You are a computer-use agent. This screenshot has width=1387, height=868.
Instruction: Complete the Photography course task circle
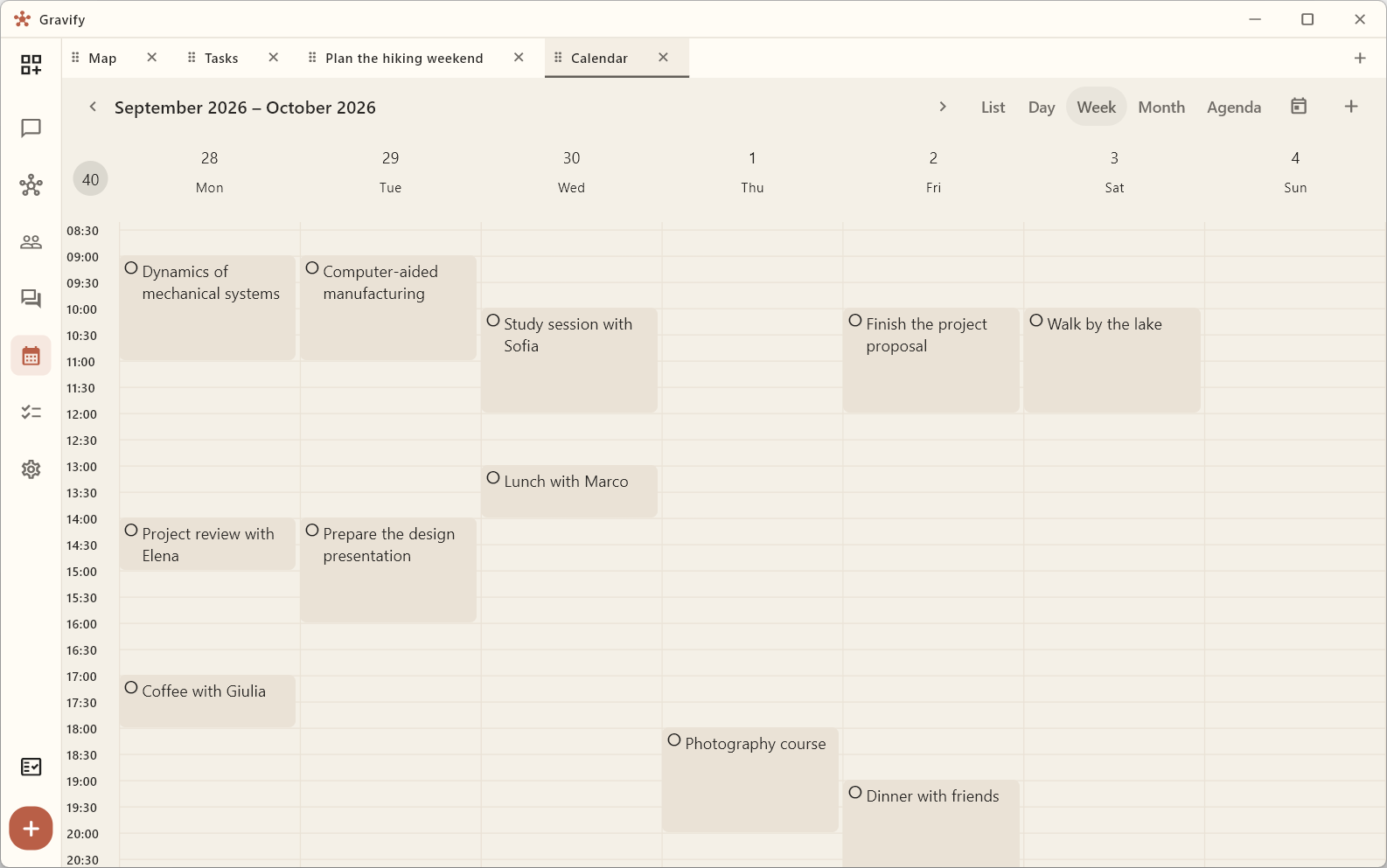674,740
